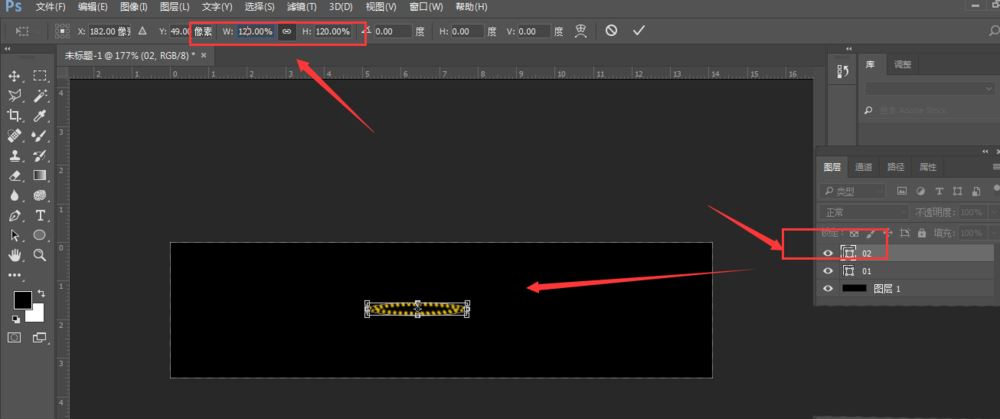
Task: Select the Eyedropper tool
Action: pyautogui.click(x=40, y=115)
